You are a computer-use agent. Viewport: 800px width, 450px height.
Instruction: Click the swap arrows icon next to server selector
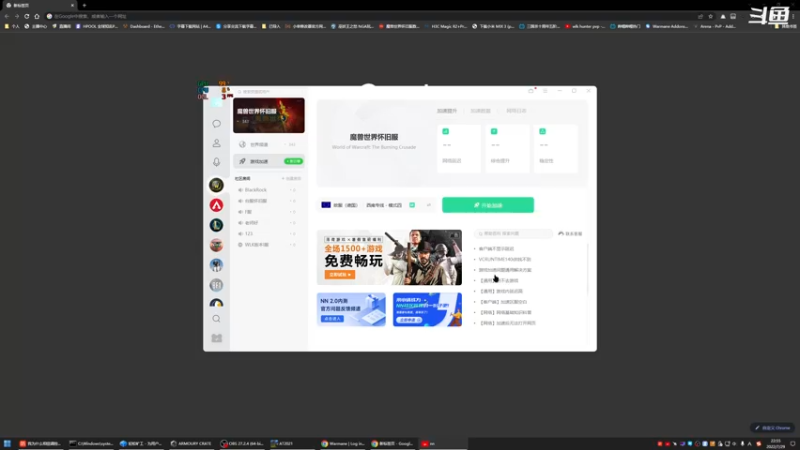point(429,205)
